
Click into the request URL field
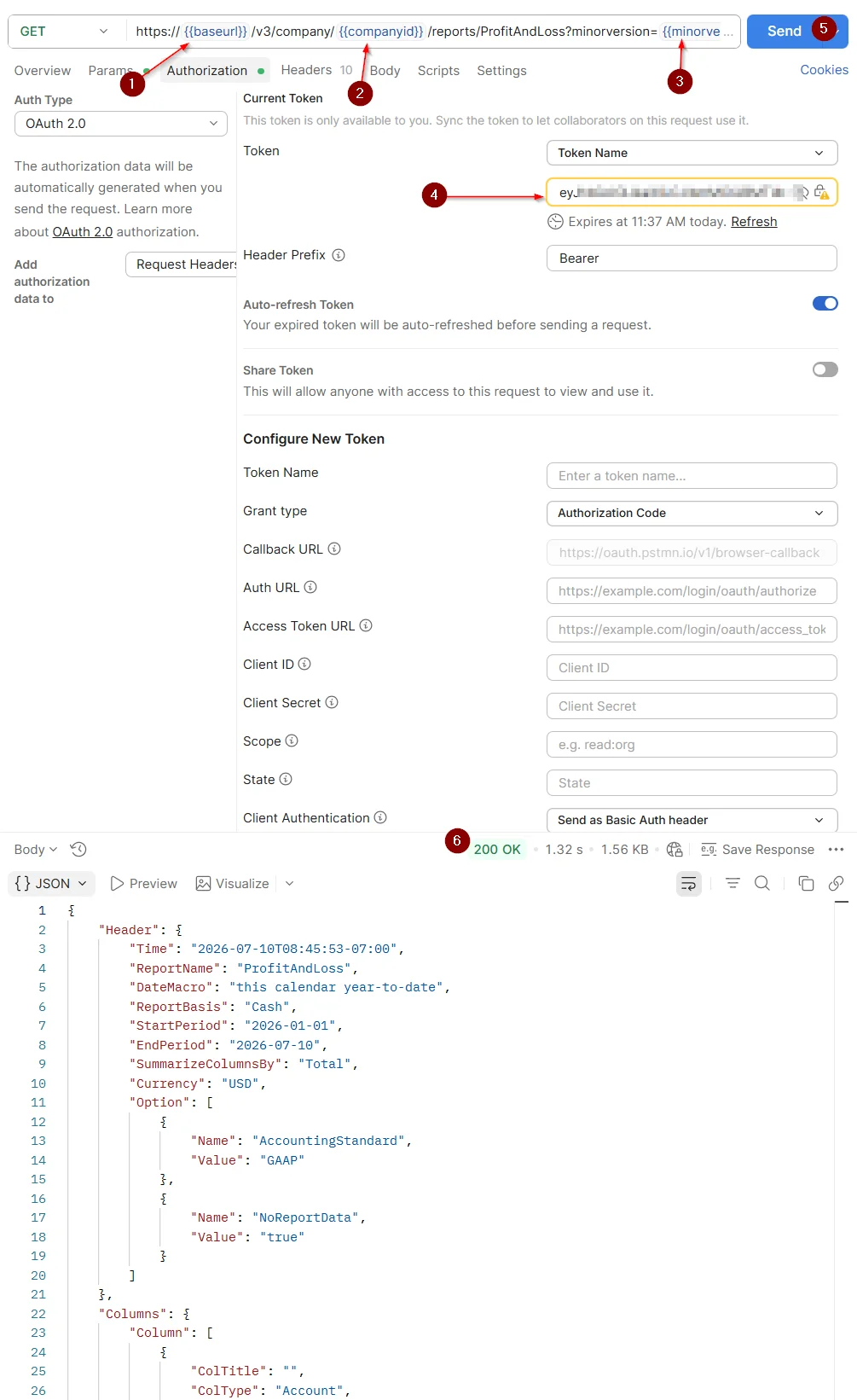pos(433,32)
